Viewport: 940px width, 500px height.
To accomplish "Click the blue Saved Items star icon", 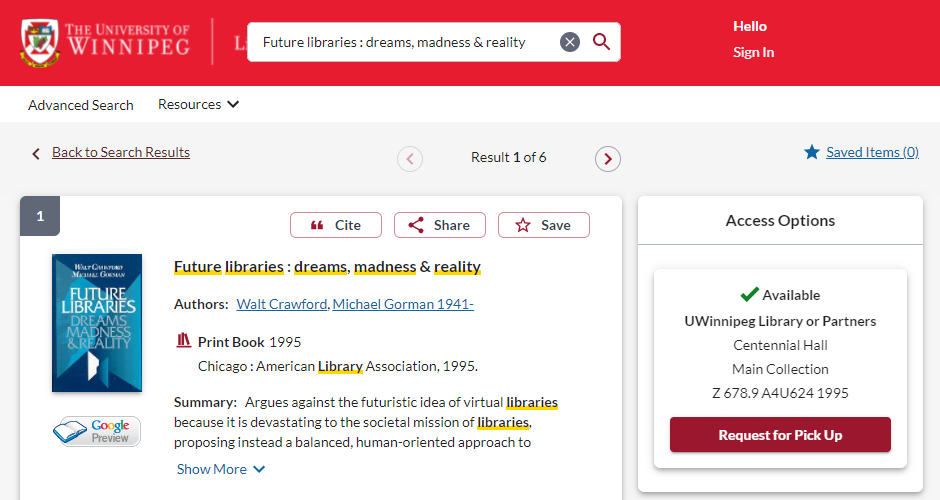I will click(812, 152).
